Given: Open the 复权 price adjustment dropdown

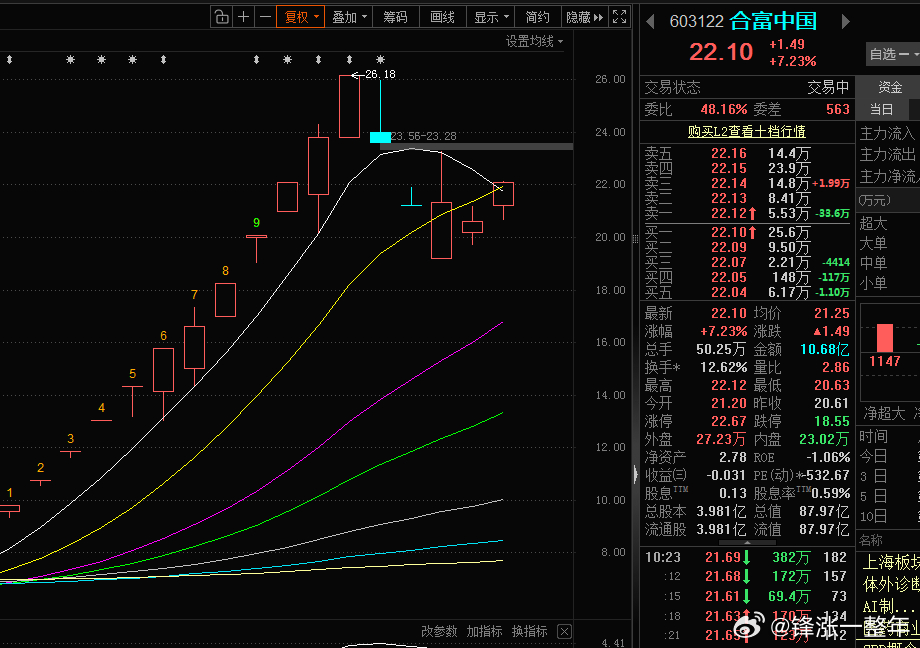Looking at the screenshot, I should pos(300,17).
